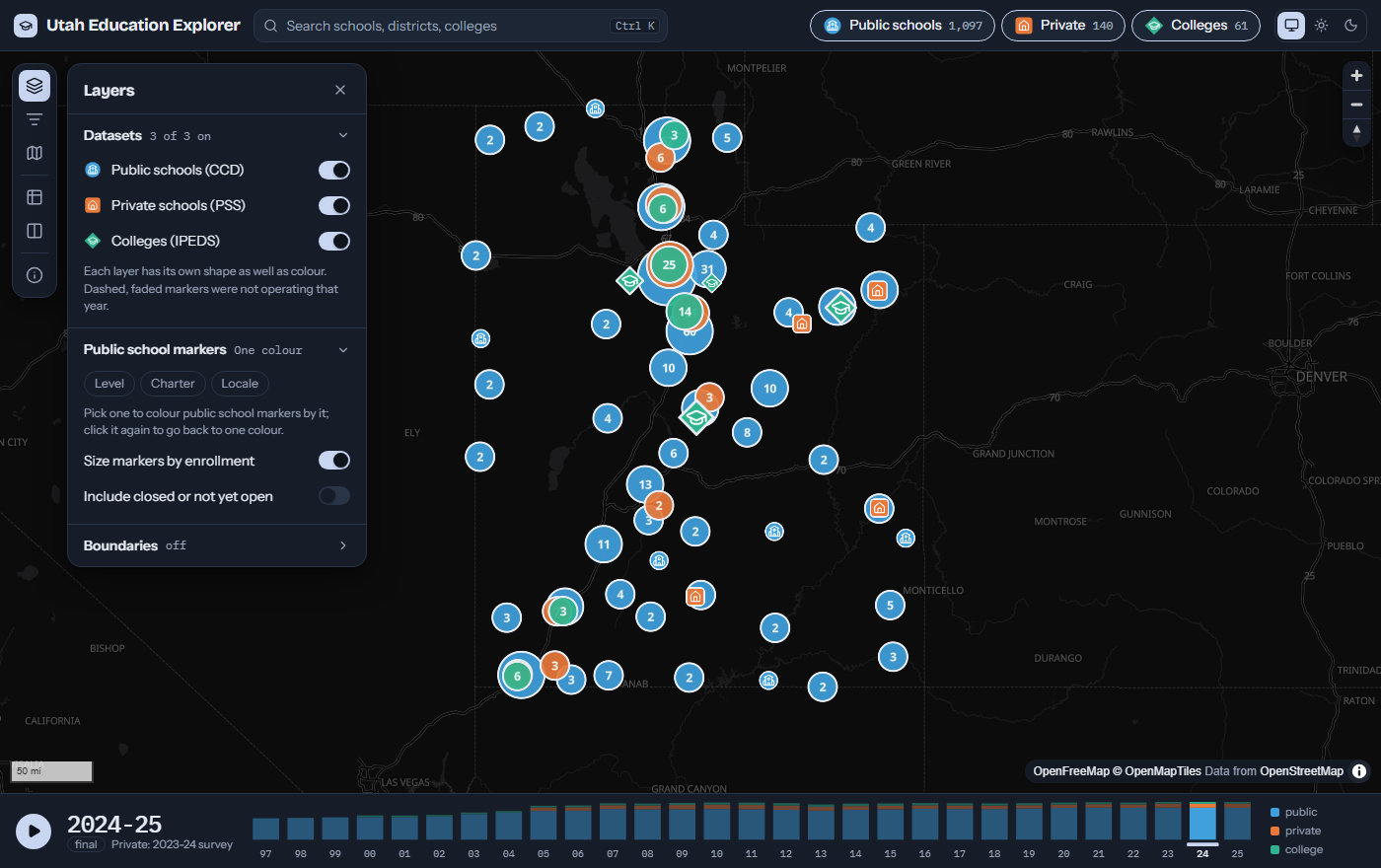Reset map bearing with the compass button

(x=1356, y=132)
